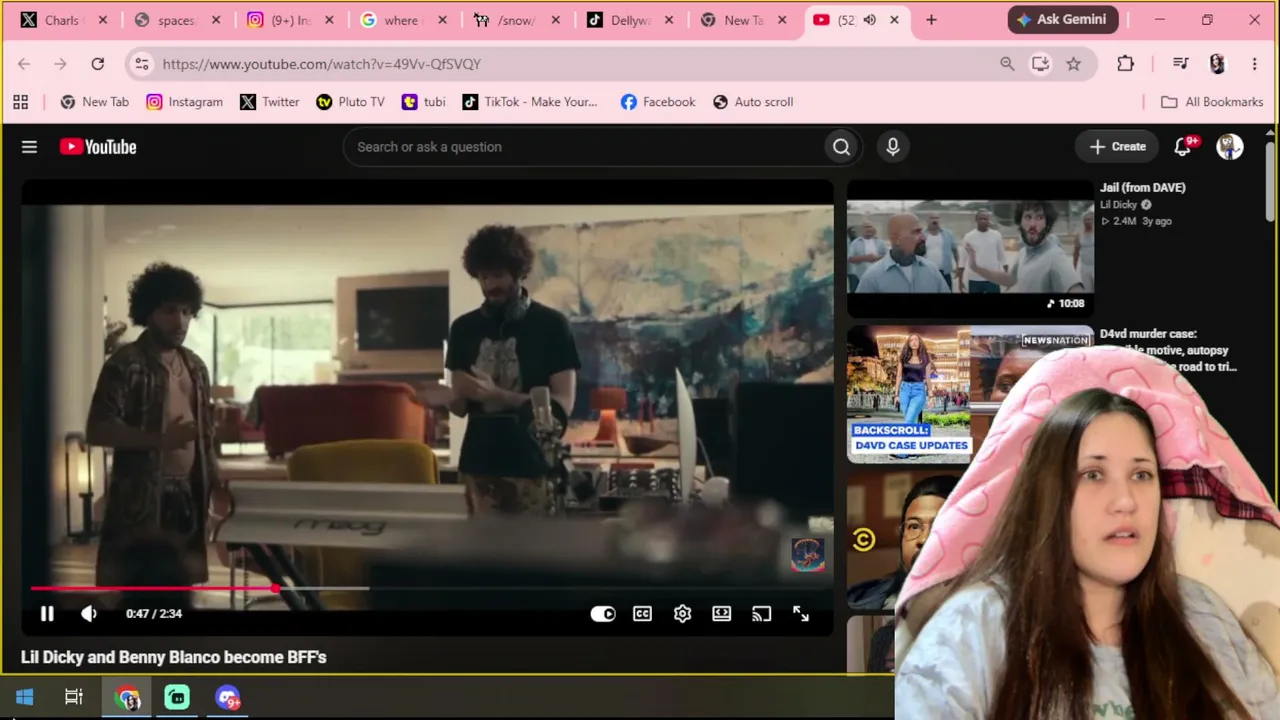Open the Chrome media controls icon
1280x720 pixels.
coord(1180,64)
